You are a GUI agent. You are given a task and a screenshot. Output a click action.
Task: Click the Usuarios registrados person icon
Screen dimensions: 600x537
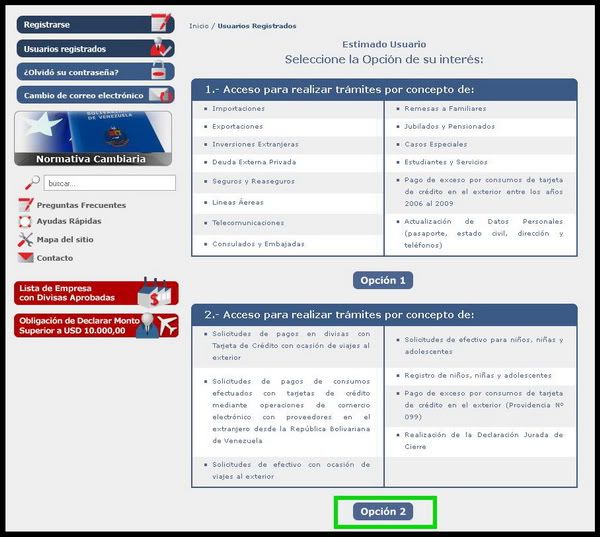160,47
